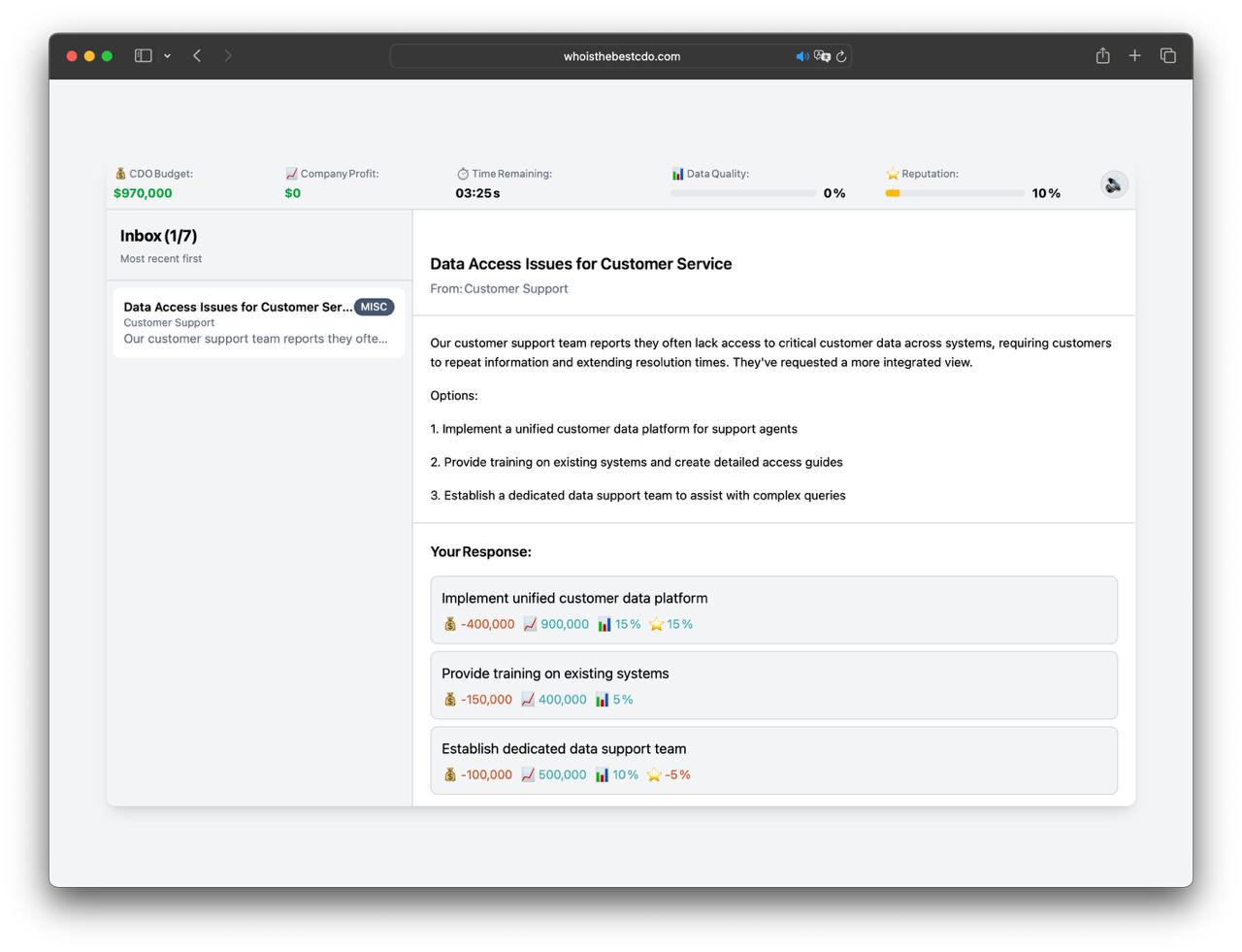Click the -5% reputation value
Viewport: 1242px width, 952px height.
coord(677,774)
